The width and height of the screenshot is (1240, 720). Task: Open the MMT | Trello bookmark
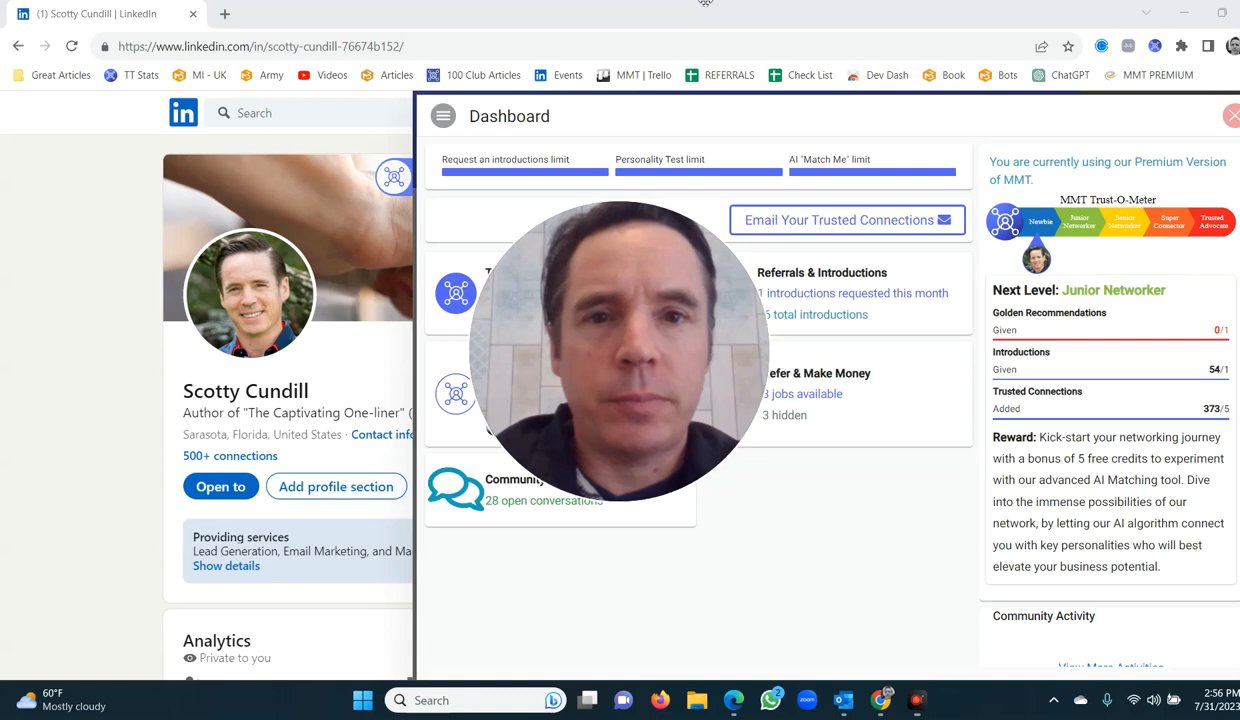pos(634,75)
